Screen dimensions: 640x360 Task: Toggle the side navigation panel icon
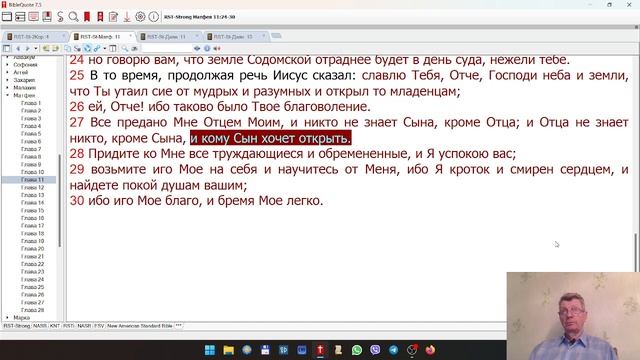(x=20, y=17)
